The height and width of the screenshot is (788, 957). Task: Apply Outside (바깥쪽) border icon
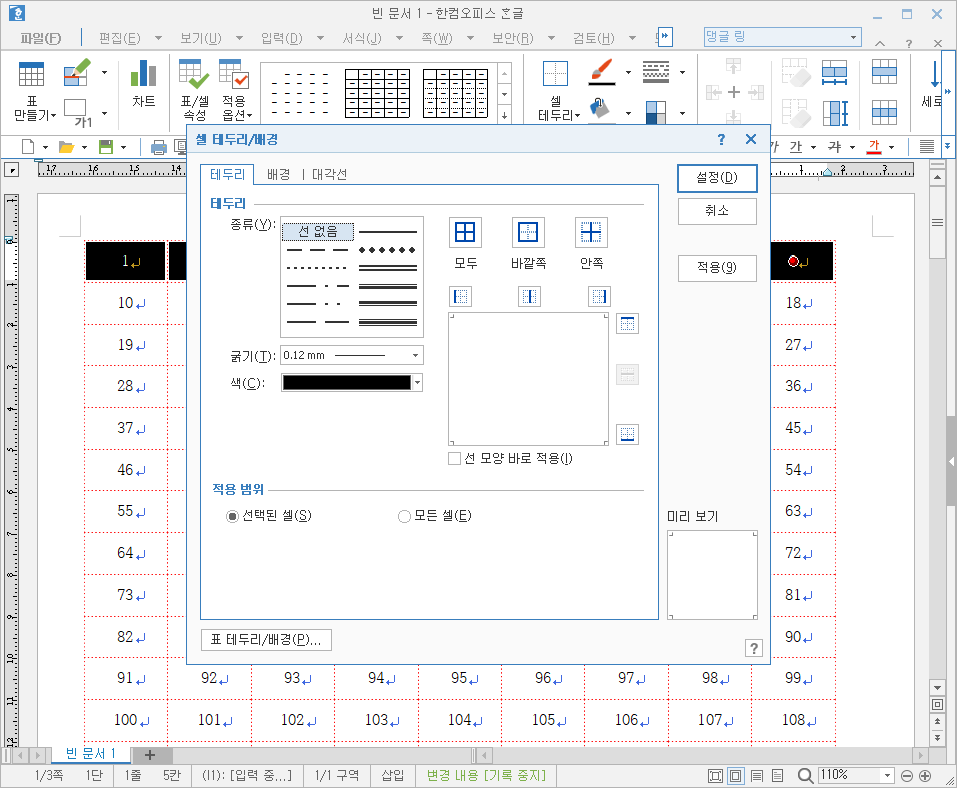tap(528, 233)
